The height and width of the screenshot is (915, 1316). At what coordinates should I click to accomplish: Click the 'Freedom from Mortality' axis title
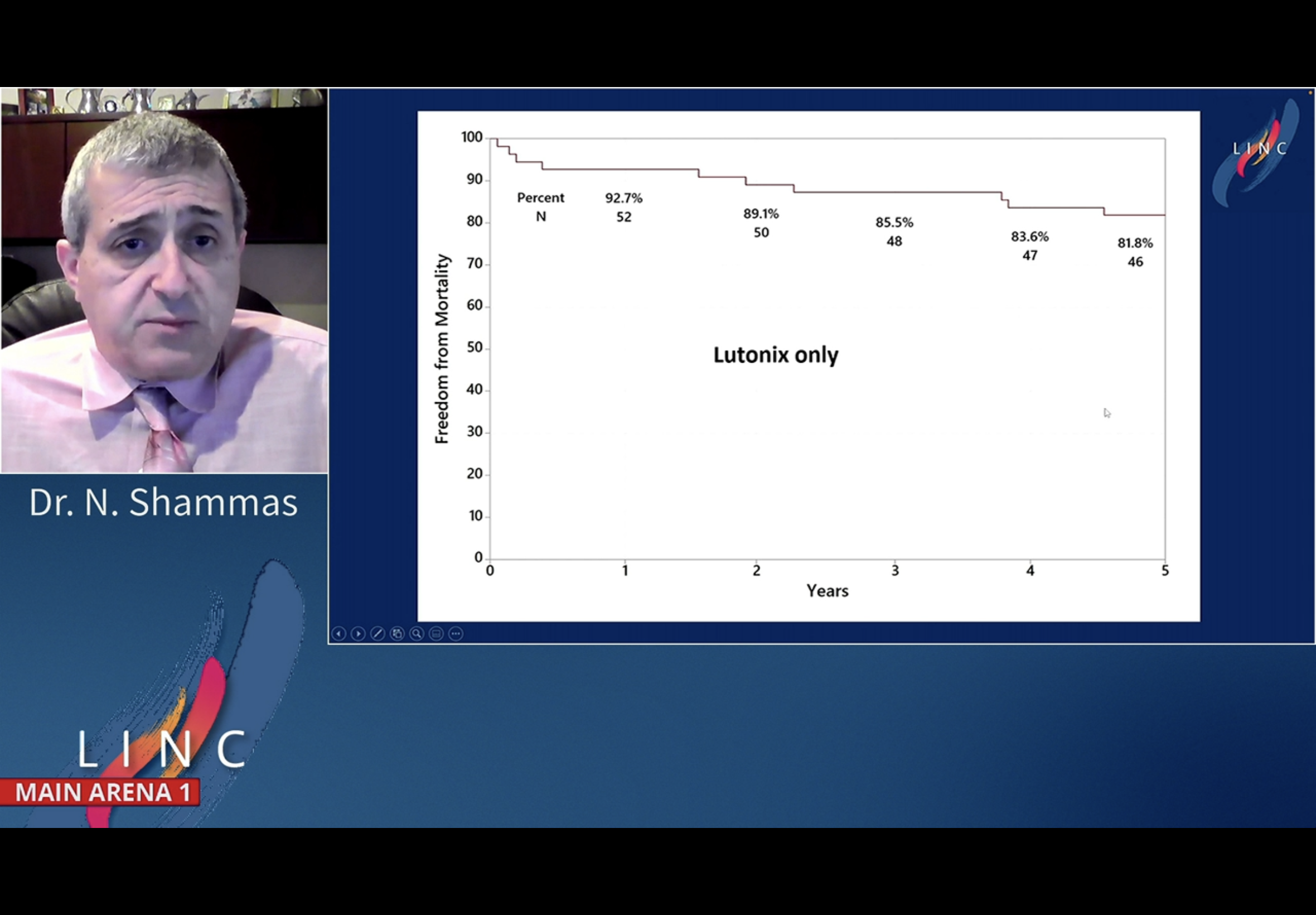[x=442, y=349]
